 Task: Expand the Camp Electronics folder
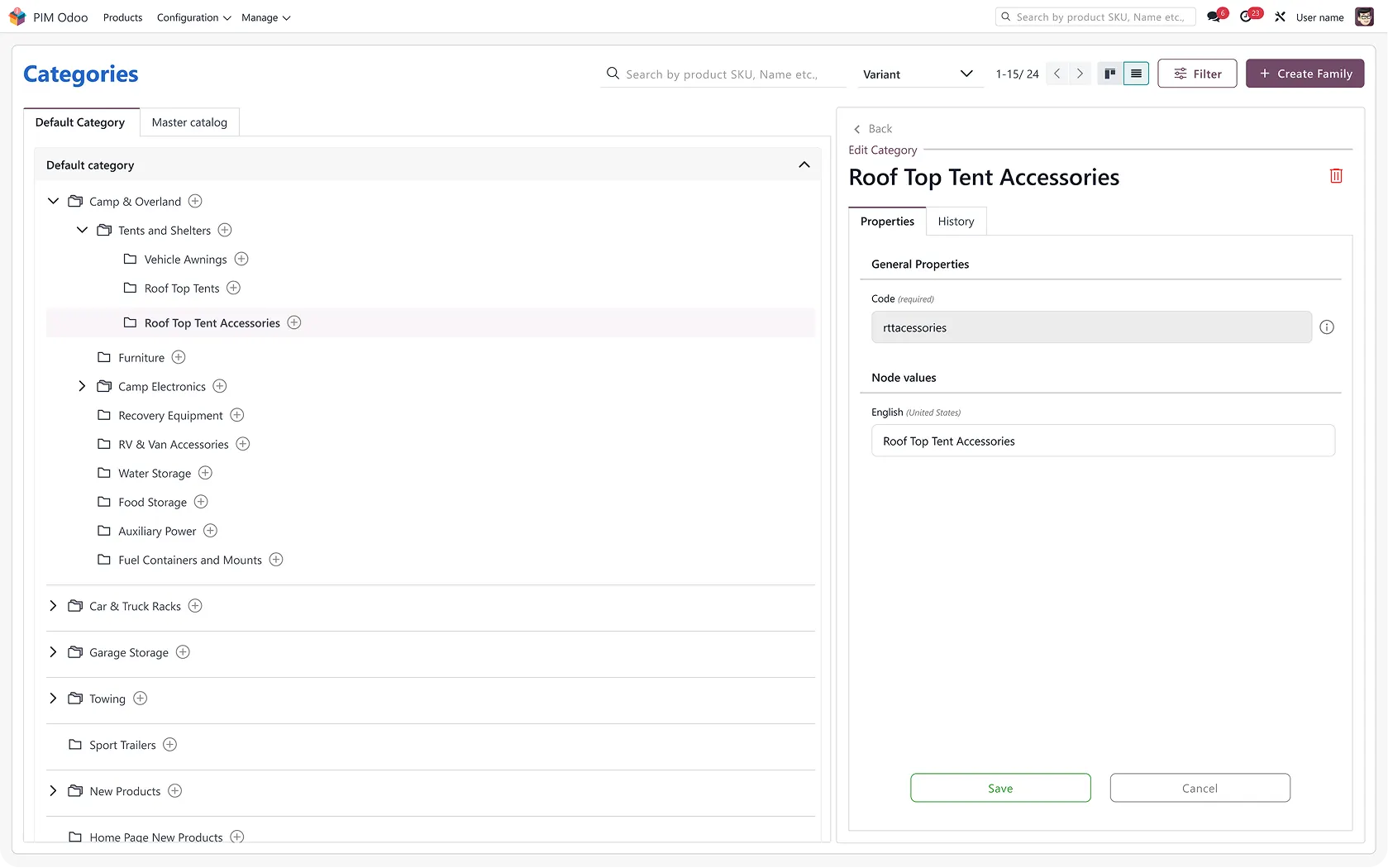tap(82, 386)
